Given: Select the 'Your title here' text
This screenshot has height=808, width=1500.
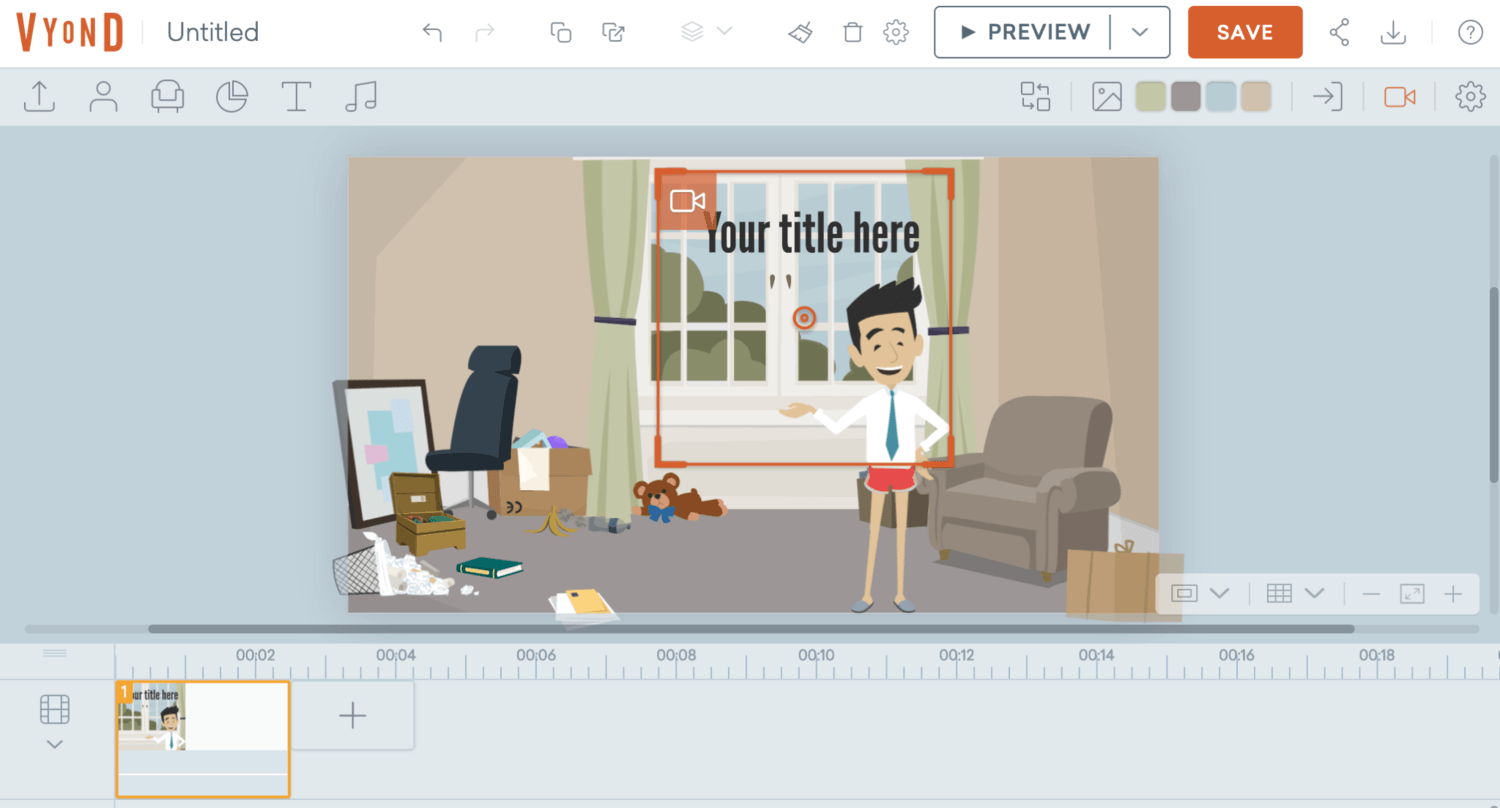Looking at the screenshot, I should pos(811,234).
